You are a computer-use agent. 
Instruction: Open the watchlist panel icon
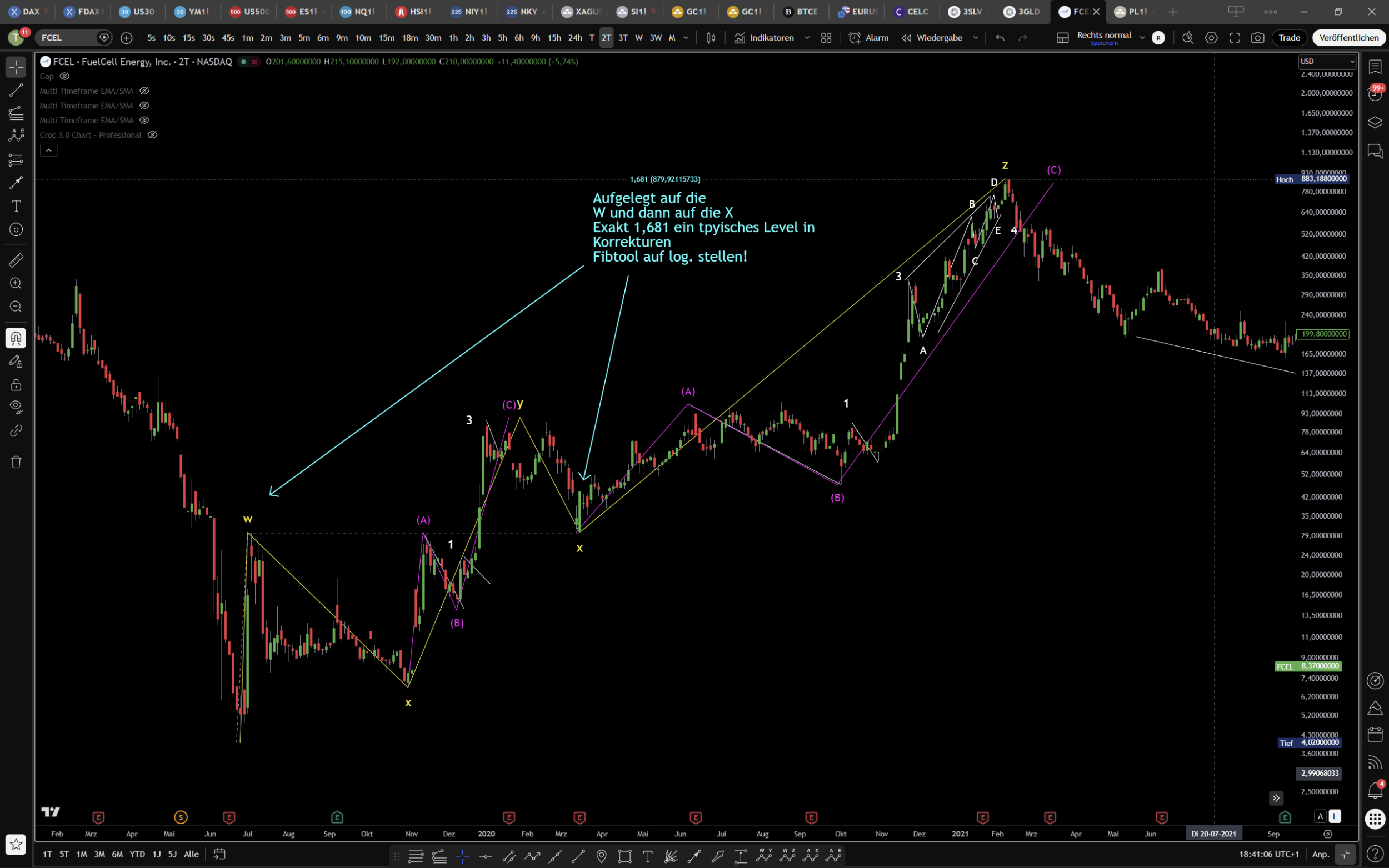(x=1375, y=67)
